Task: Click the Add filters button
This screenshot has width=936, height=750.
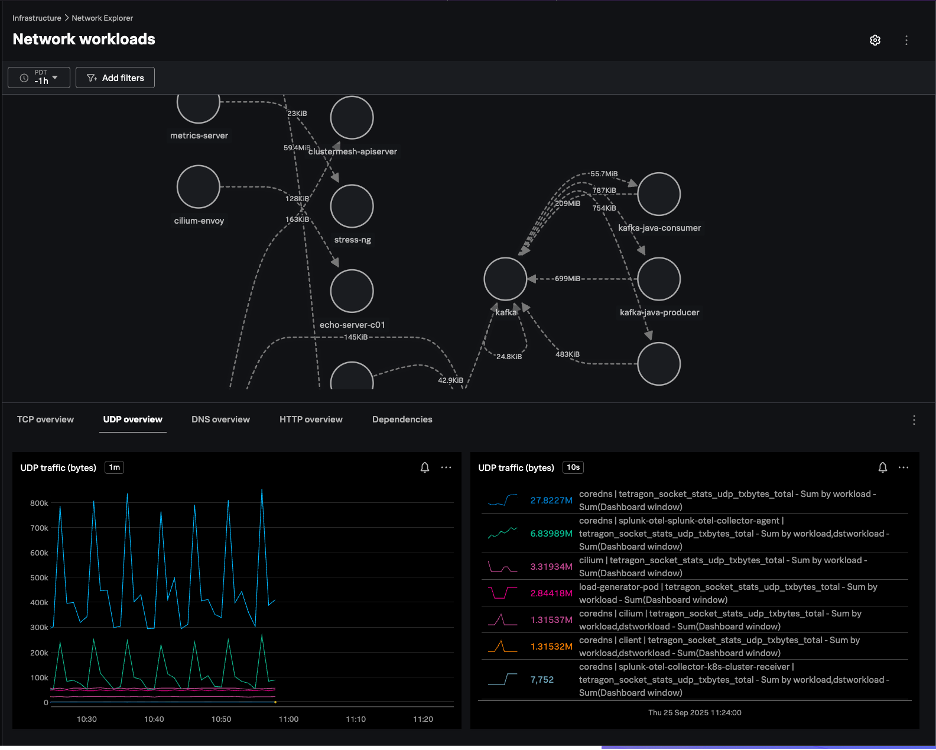Action: (x=115, y=78)
